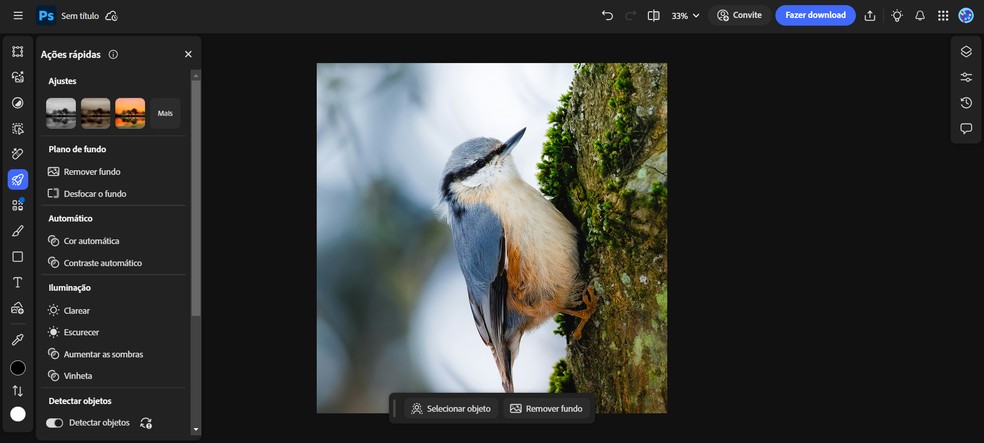
Task: Click the Fazer download button
Action: [815, 15]
